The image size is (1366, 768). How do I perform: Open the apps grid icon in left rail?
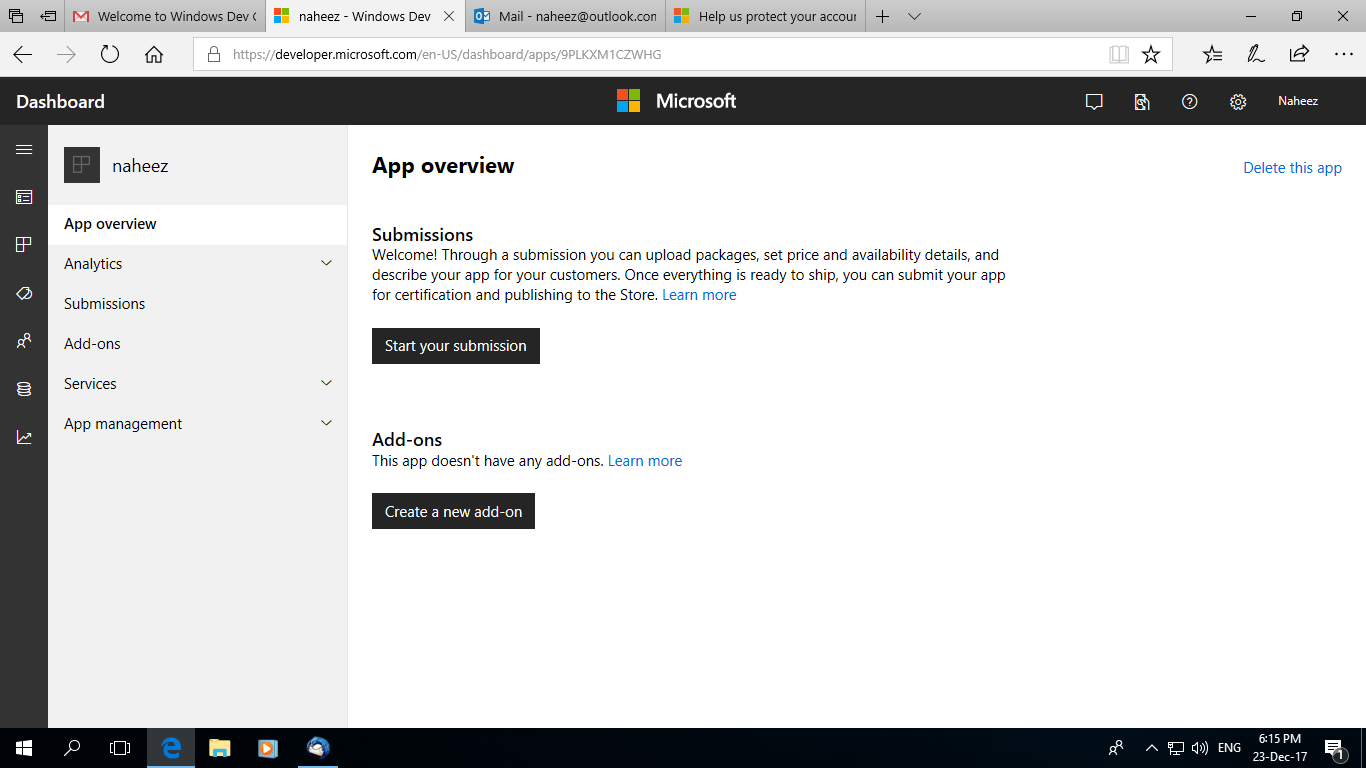[x=24, y=245]
